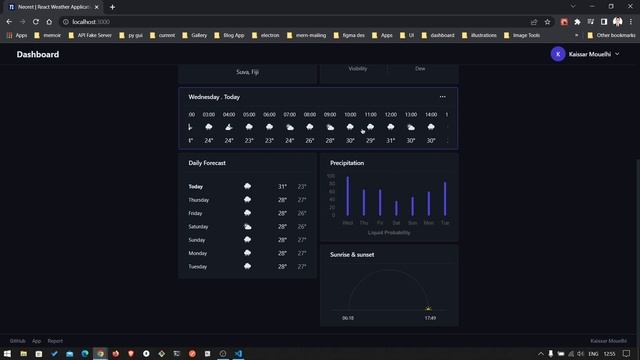Open the Chrome three-dot menu

click(x=631, y=22)
